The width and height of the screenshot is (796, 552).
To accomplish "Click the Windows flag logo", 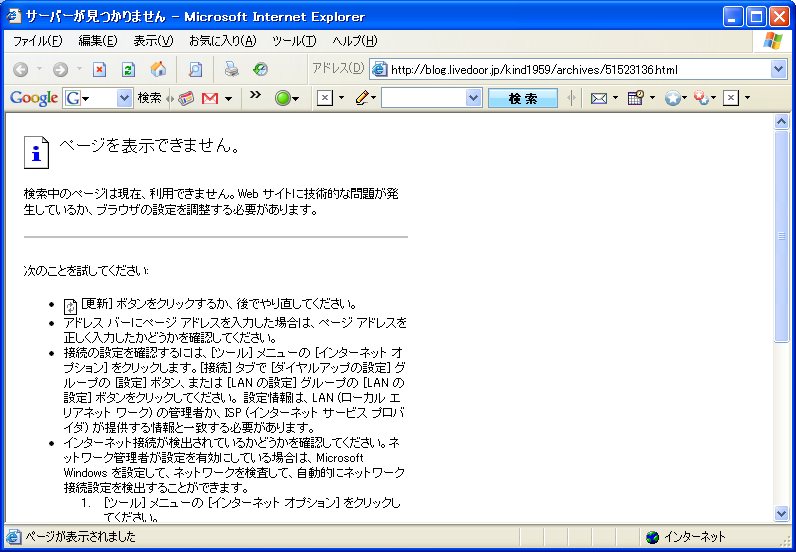I will click(773, 41).
